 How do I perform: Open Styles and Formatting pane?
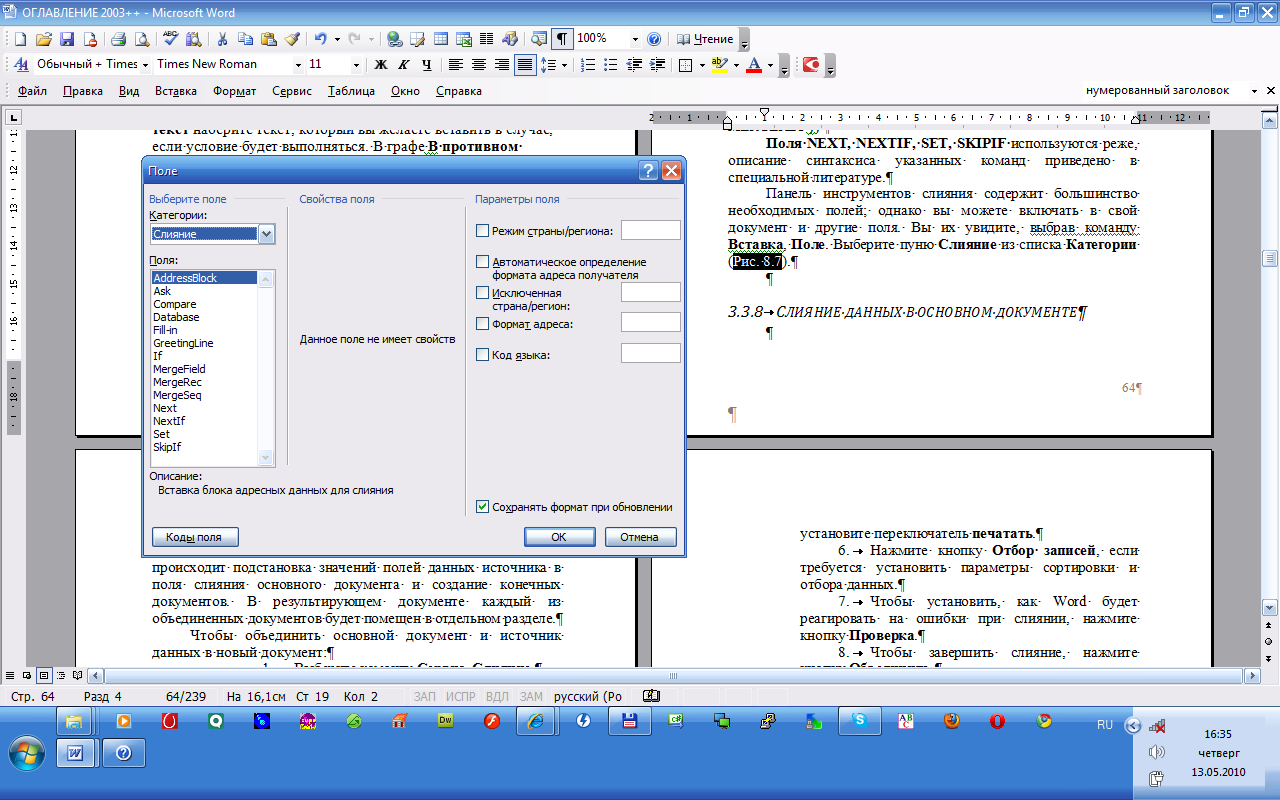click(20, 64)
